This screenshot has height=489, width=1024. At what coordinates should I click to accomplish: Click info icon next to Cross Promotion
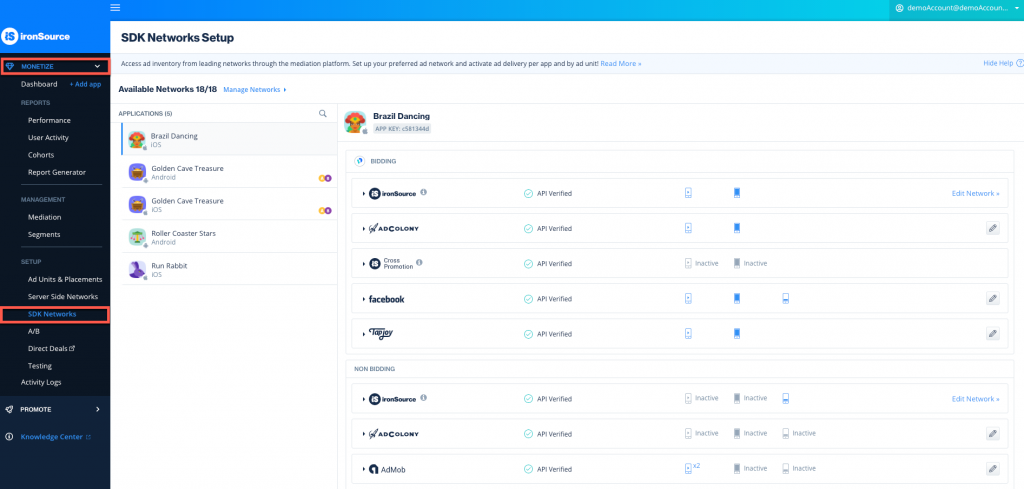pos(419,262)
